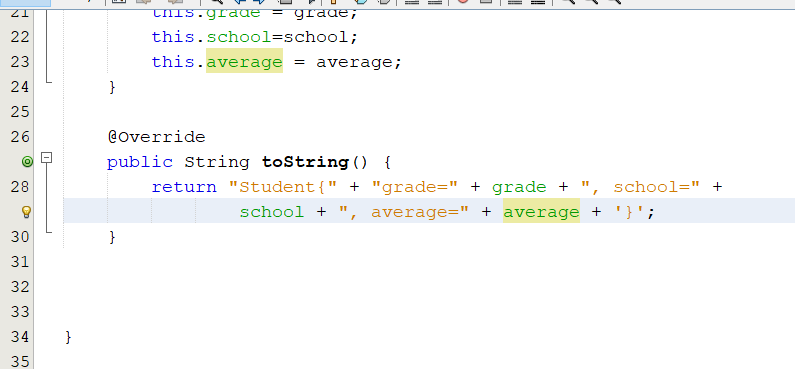The height and width of the screenshot is (369, 795).
Task: Click the 'this' keyword on line 23
Action: tap(173, 62)
